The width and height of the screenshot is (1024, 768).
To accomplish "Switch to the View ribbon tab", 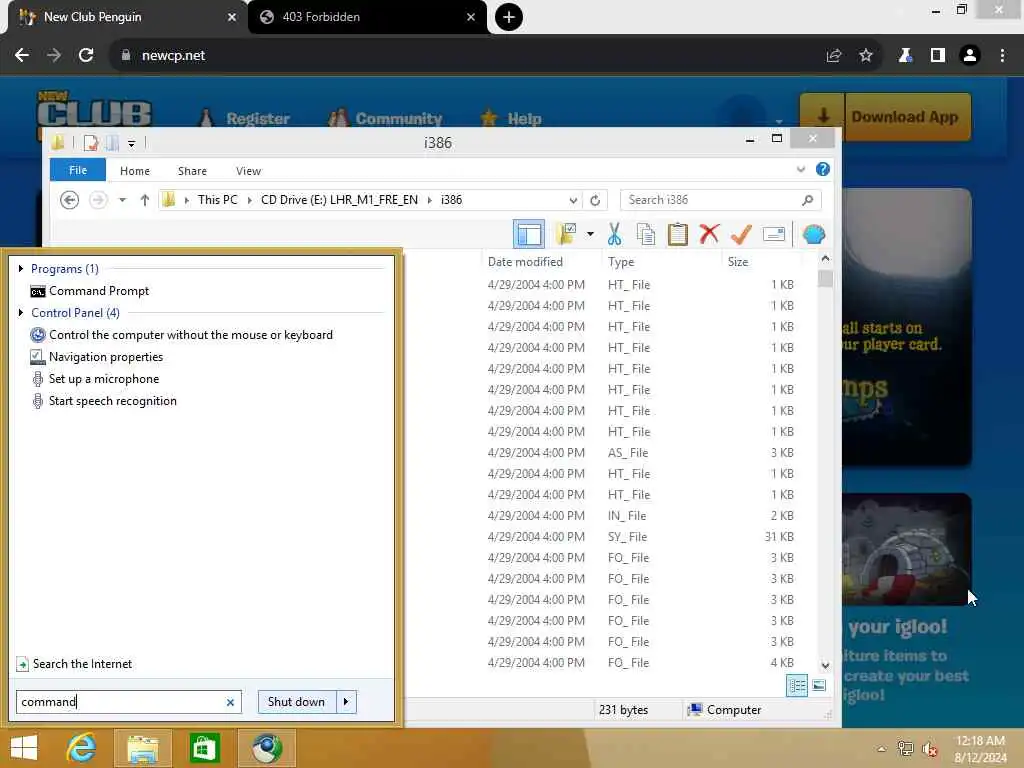I will pyautogui.click(x=248, y=170).
